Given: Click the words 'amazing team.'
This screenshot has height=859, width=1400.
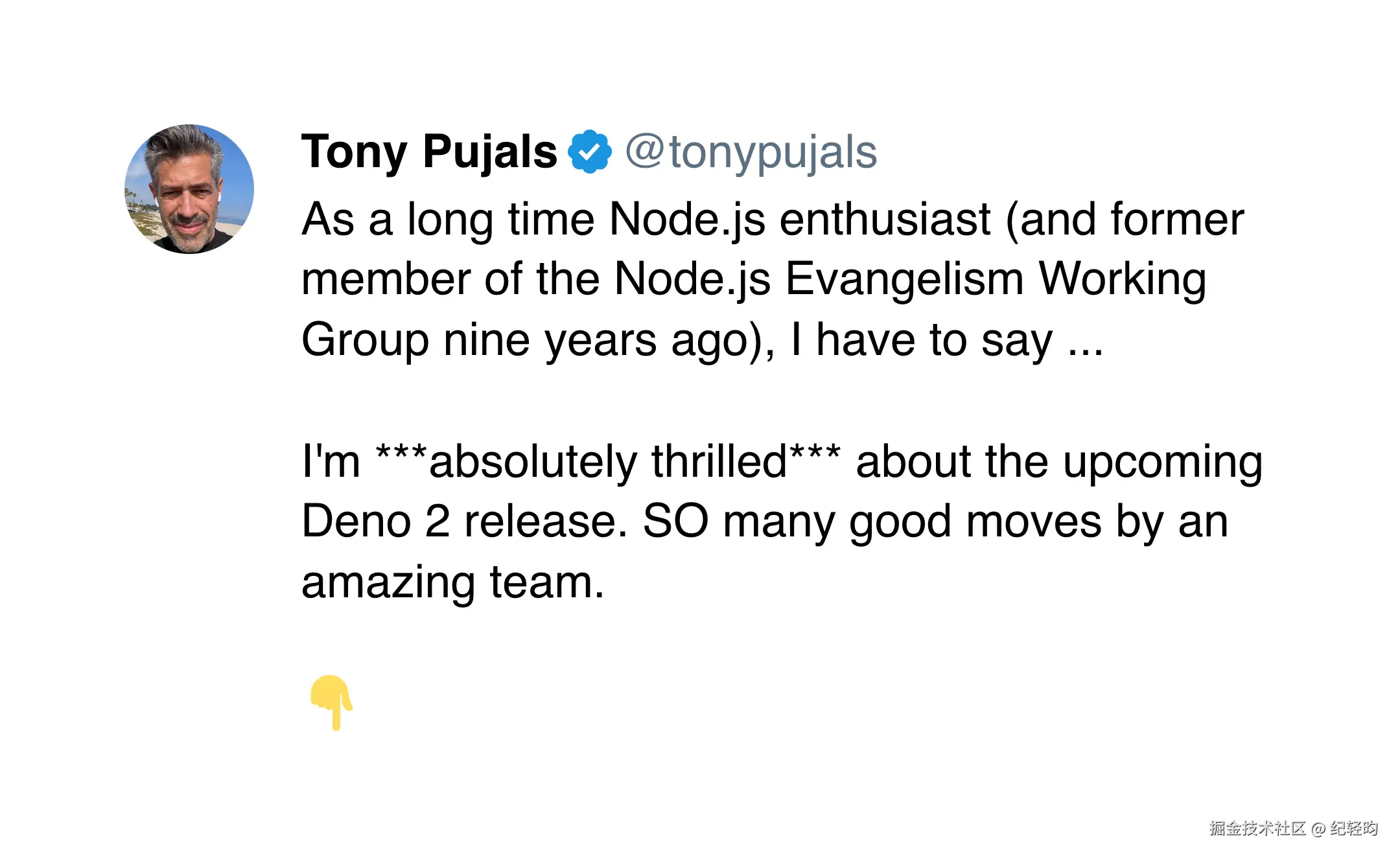Looking at the screenshot, I should pos(452,582).
